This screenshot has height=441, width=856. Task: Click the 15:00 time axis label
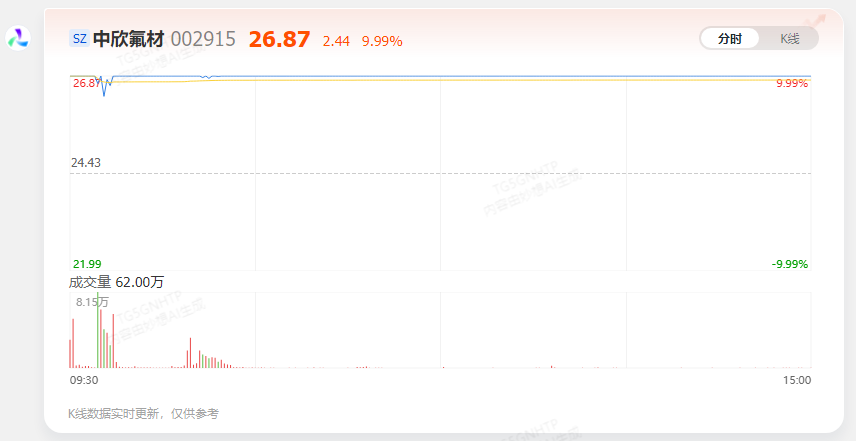tap(797, 380)
